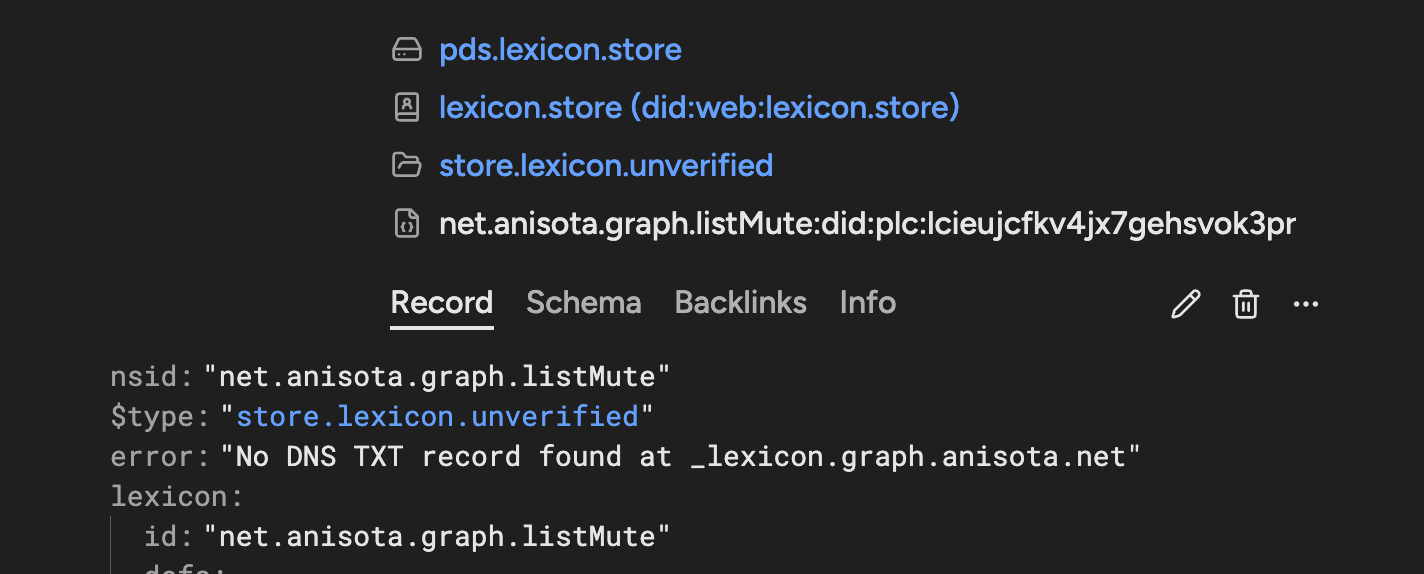Go to lexicon.store (did:web:lexicon.store) repo link
Screen dimensions: 1424x574
click(699, 107)
